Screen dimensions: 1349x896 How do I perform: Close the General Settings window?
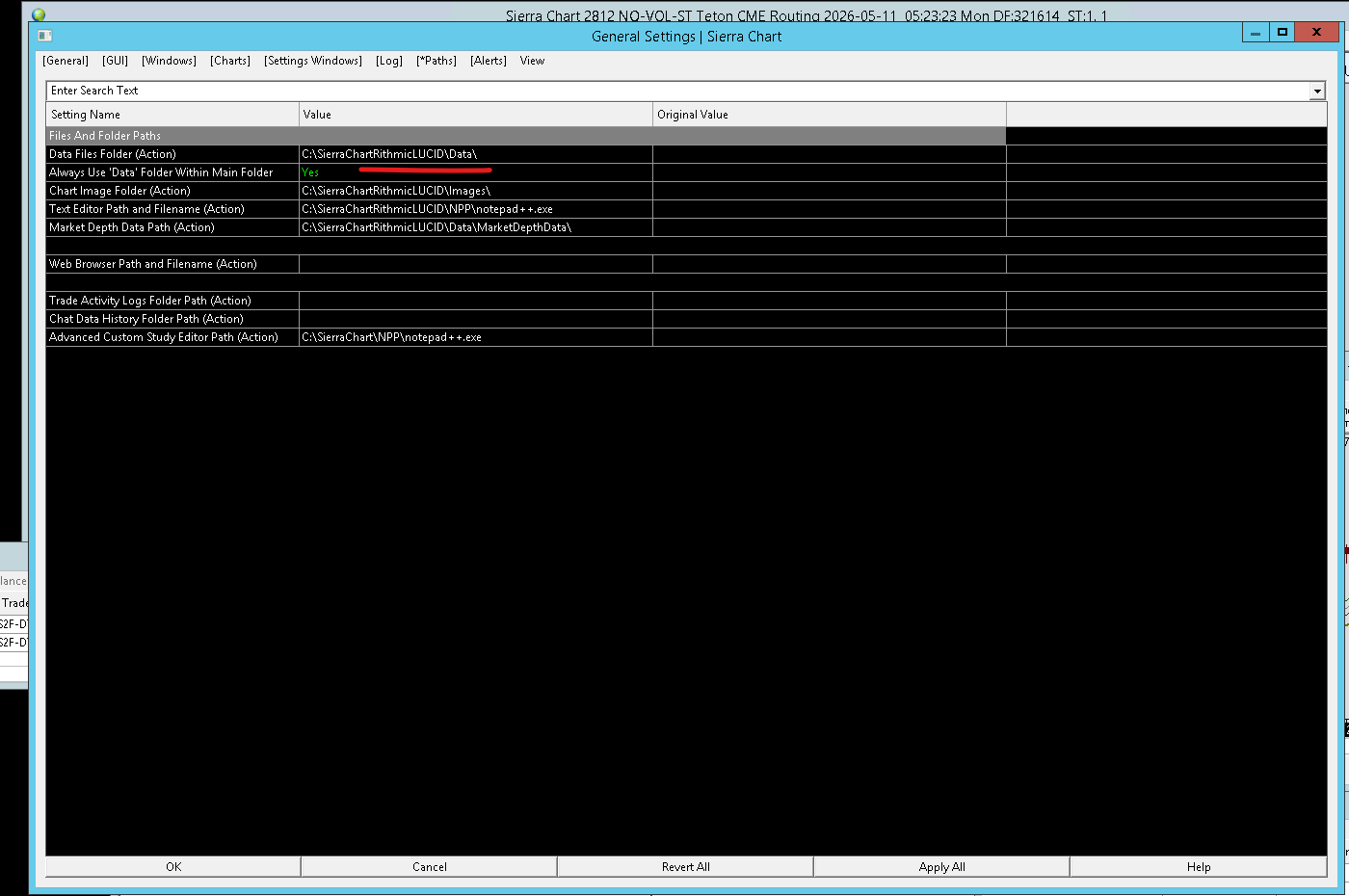pyautogui.click(x=1316, y=32)
